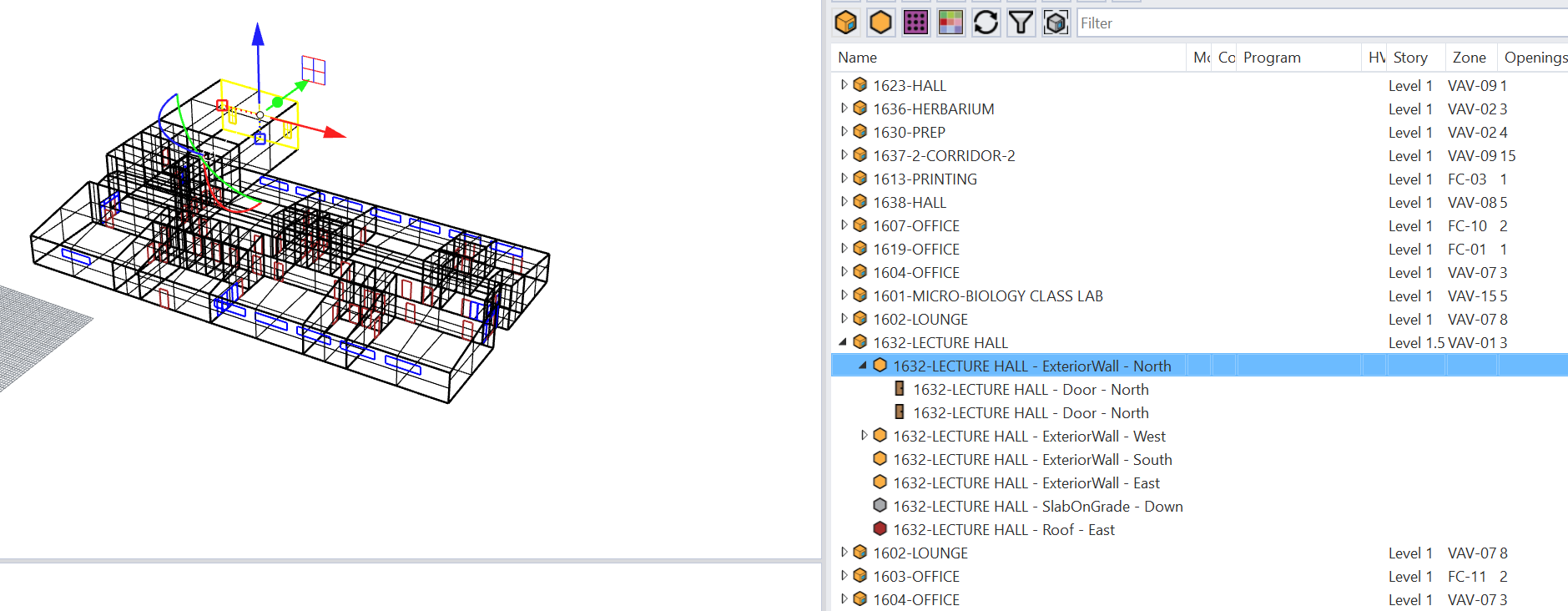Collapse the ExteriorWall - North node
The width and height of the screenshot is (1568, 611).
tap(863, 366)
